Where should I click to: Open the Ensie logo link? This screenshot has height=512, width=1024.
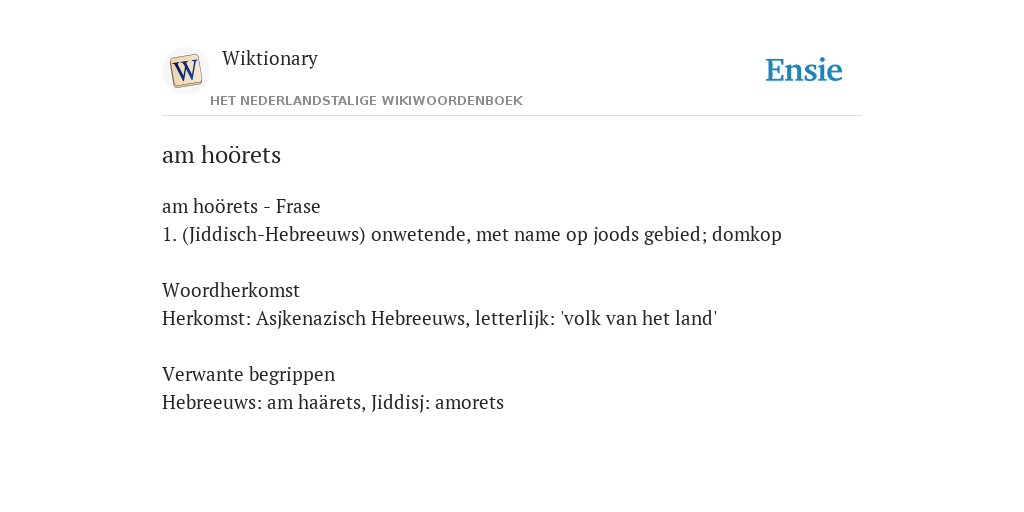click(804, 70)
